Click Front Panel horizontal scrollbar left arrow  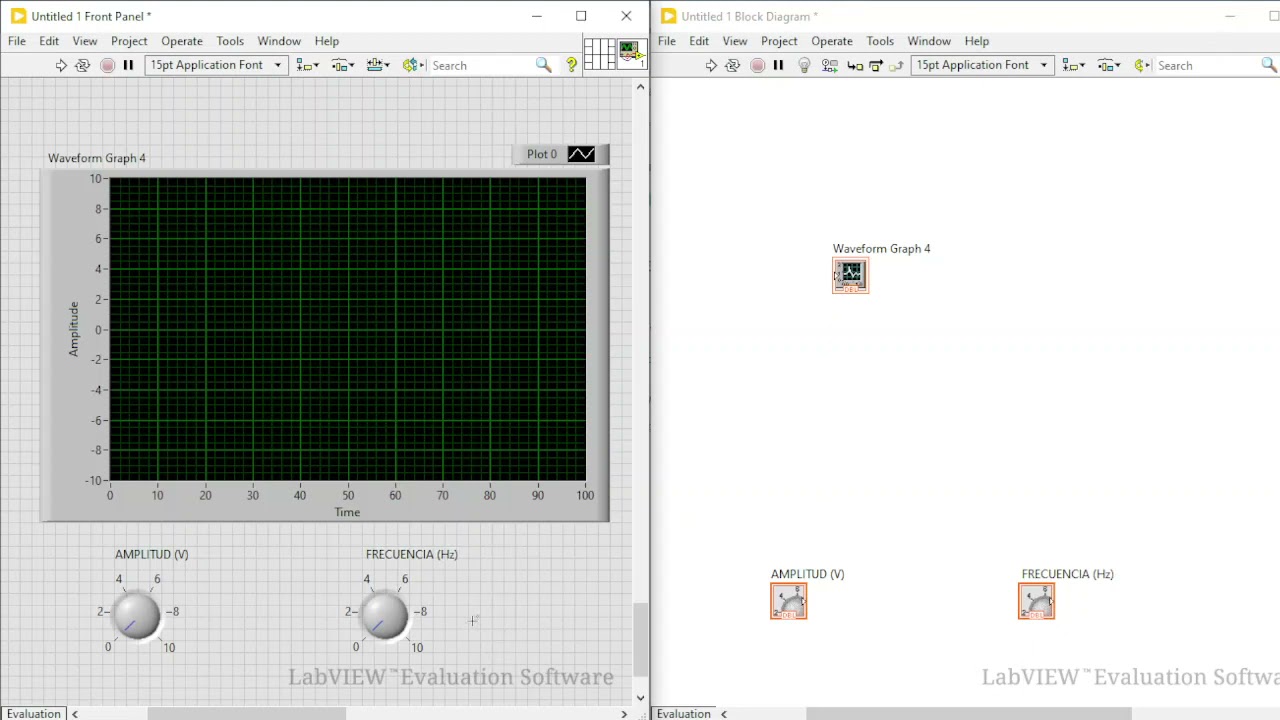click(75, 713)
